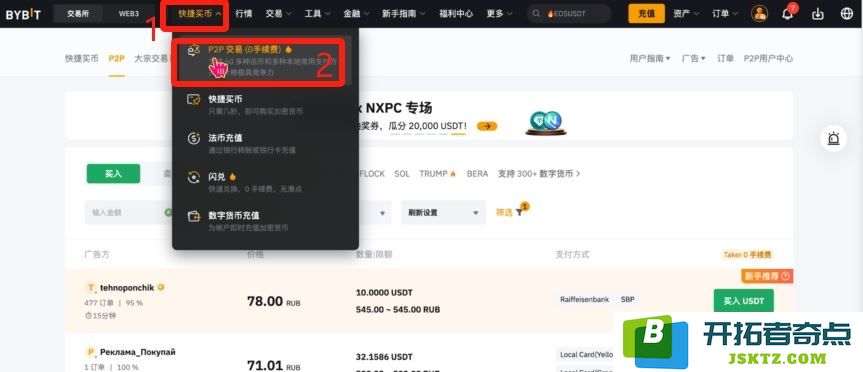Select the SOL coin option
The width and height of the screenshot is (863, 372).
tap(402, 173)
